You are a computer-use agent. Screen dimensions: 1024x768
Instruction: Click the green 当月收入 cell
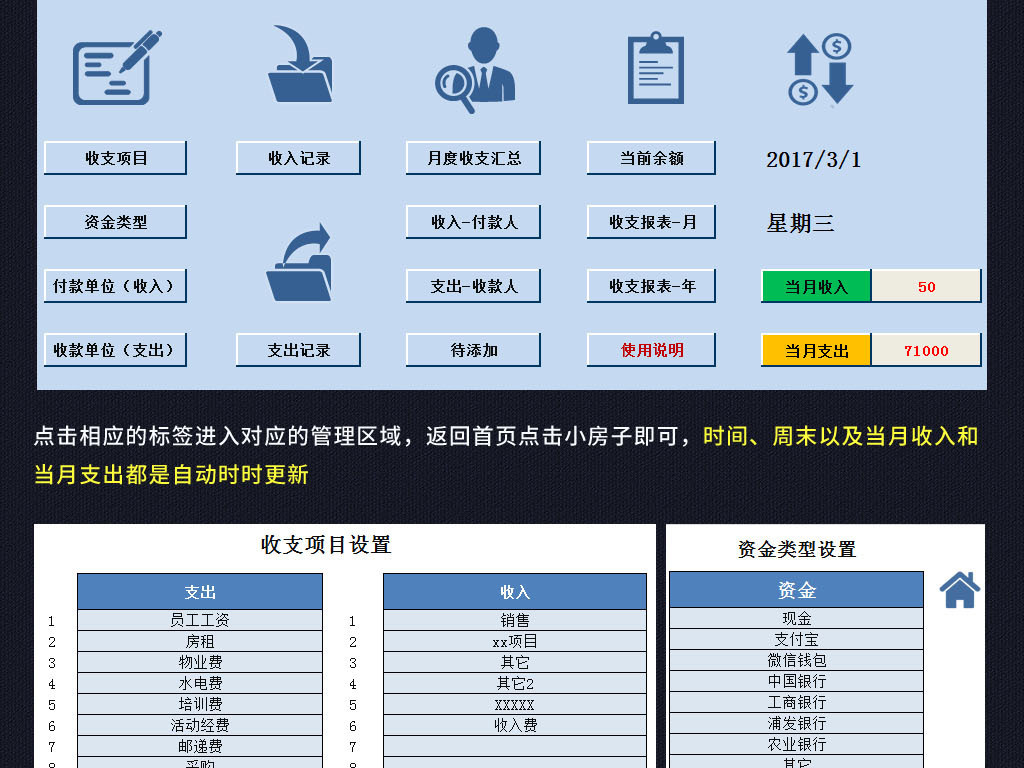tap(815, 285)
